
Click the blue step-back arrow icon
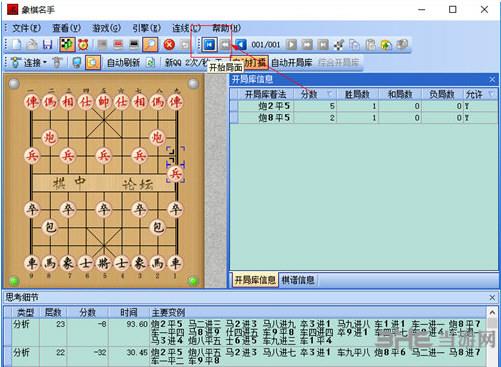pos(241,45)
